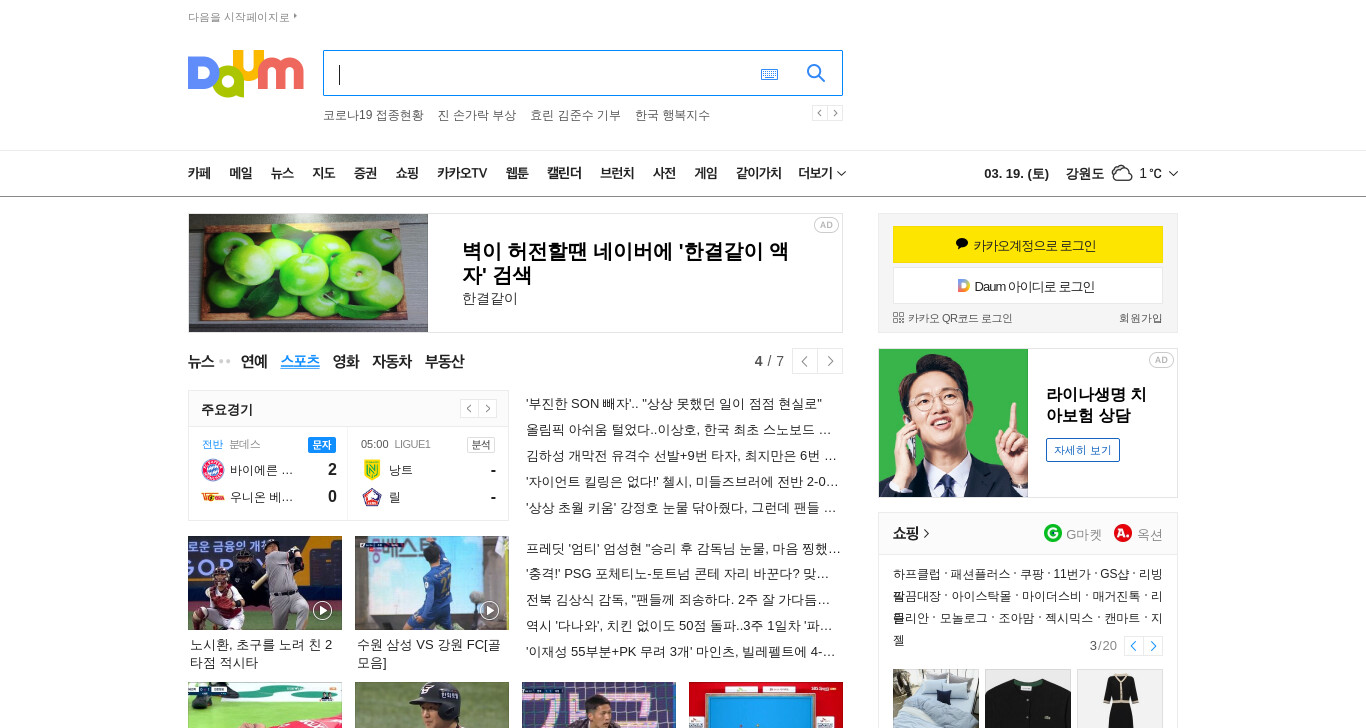This screenshot has width=1366, height=728.
Task: Click the Daum logo
Action: pyautogui.click(x=246, y=74)
